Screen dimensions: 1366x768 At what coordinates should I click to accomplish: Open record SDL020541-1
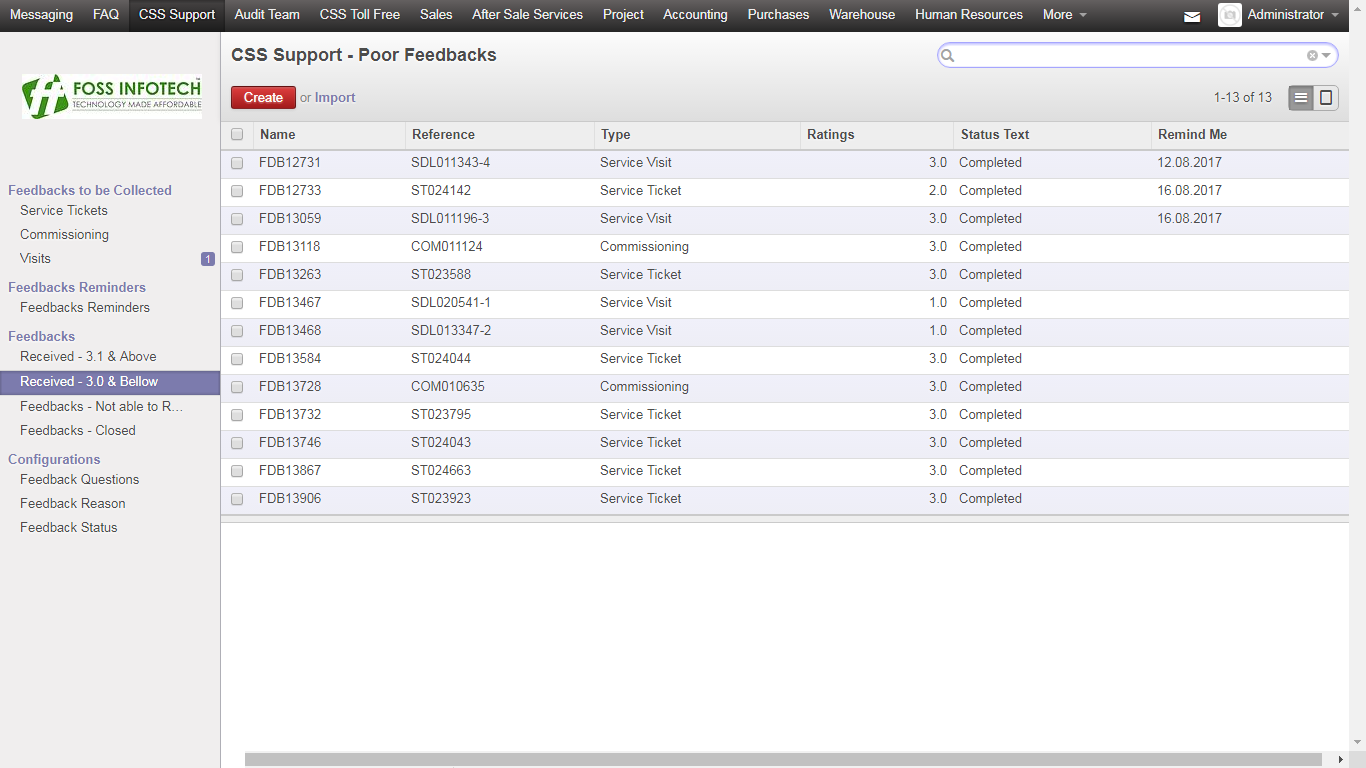(x=451, y=303)
